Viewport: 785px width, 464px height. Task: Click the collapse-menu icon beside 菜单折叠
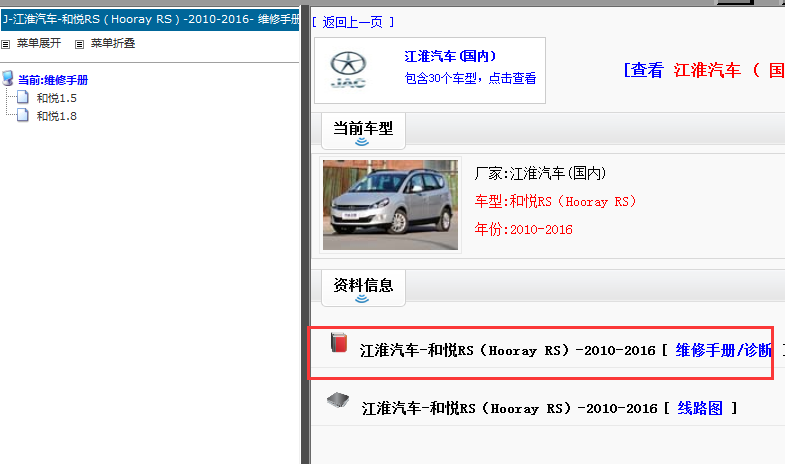[x=79, y=45]
